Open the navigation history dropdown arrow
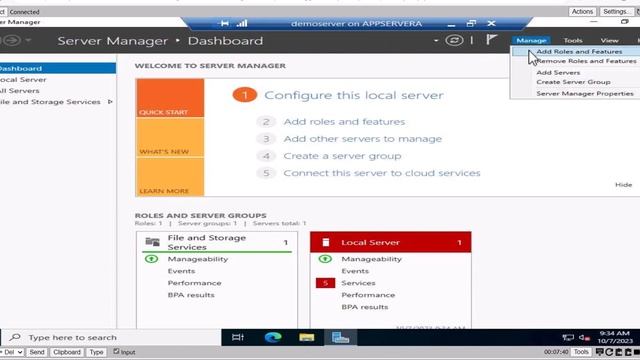Viewport: 640px width, 360px height. coord(28,40)
